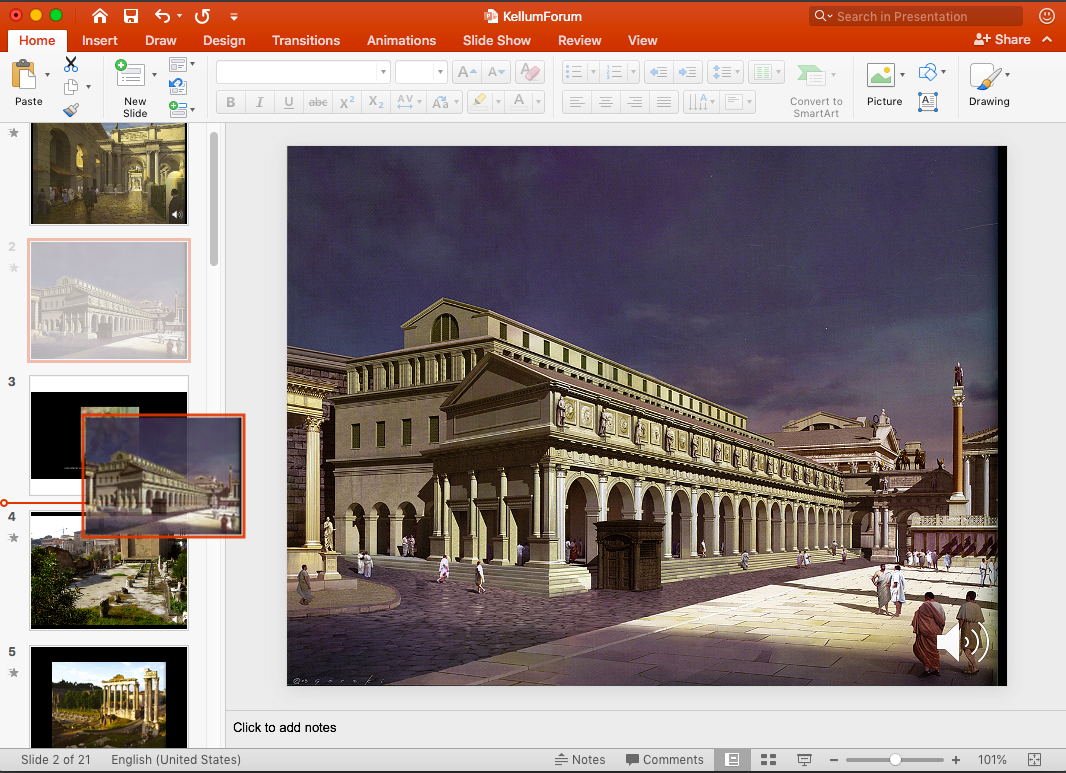Open the Draw tab
1066x773 pixels.
(160, 40)
